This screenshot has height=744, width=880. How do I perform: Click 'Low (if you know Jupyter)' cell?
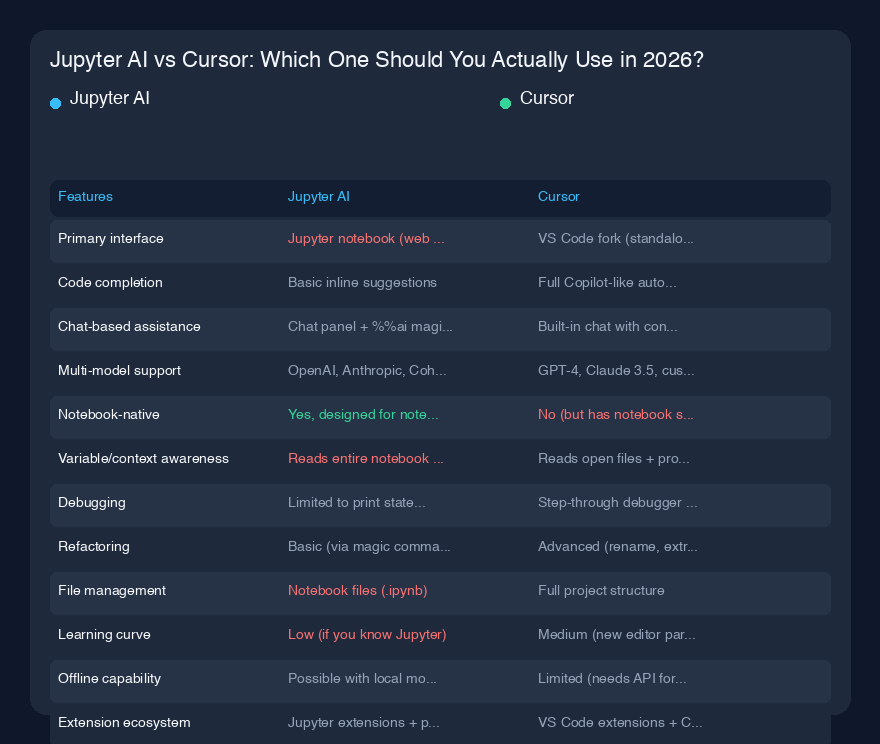pos(367,635)
